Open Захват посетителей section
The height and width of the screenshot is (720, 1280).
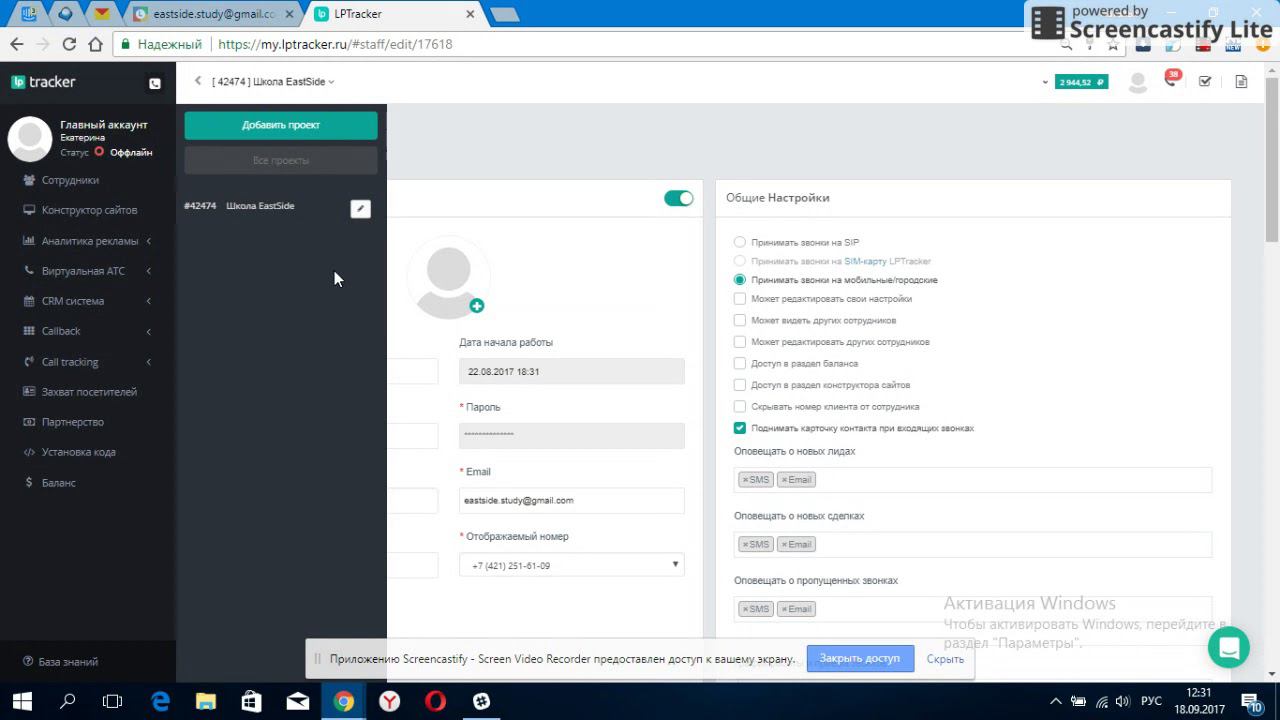coord(88,392)
